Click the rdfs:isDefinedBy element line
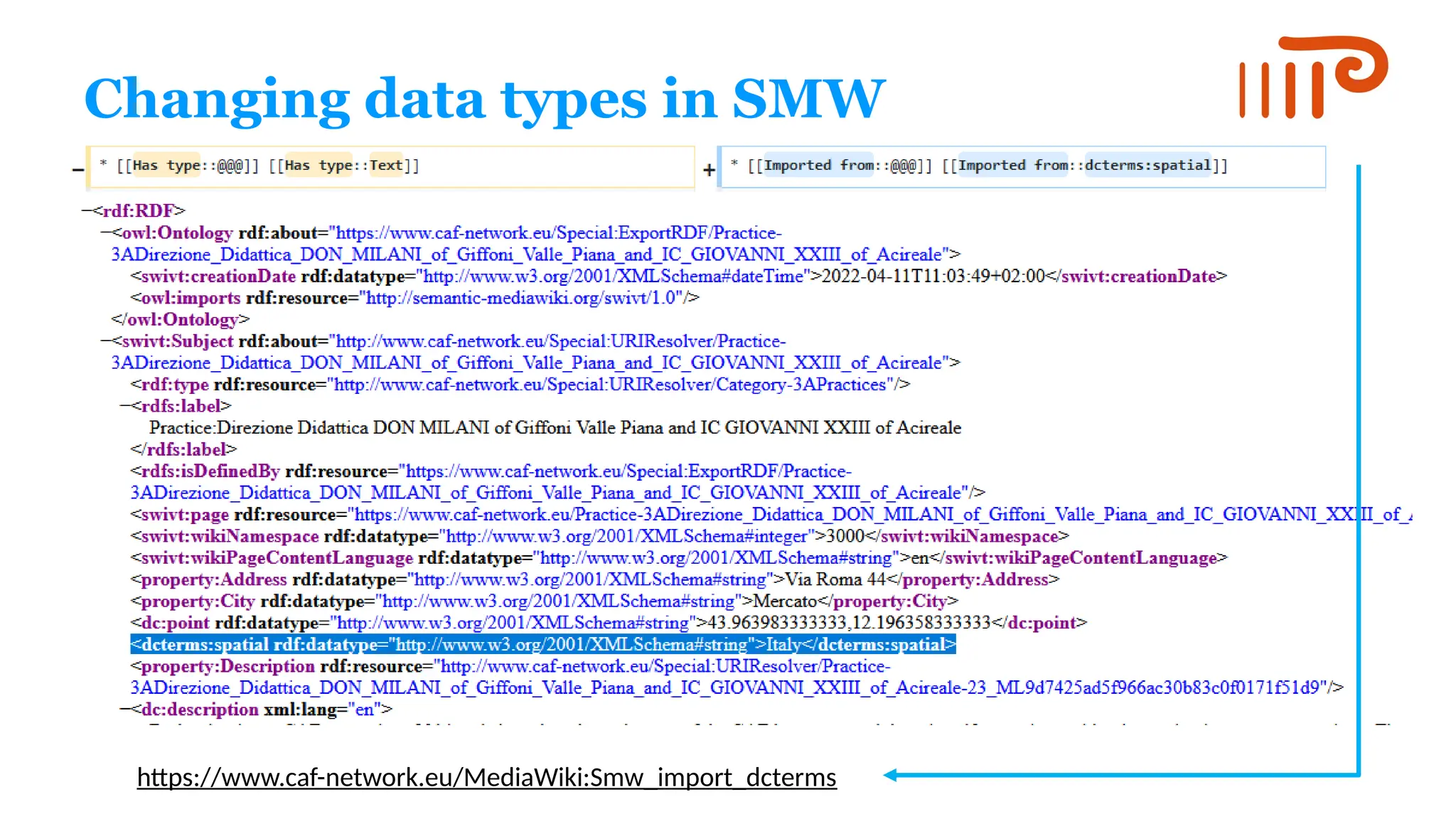This screenshot has height=819, width=1456. tap(558, 482)
